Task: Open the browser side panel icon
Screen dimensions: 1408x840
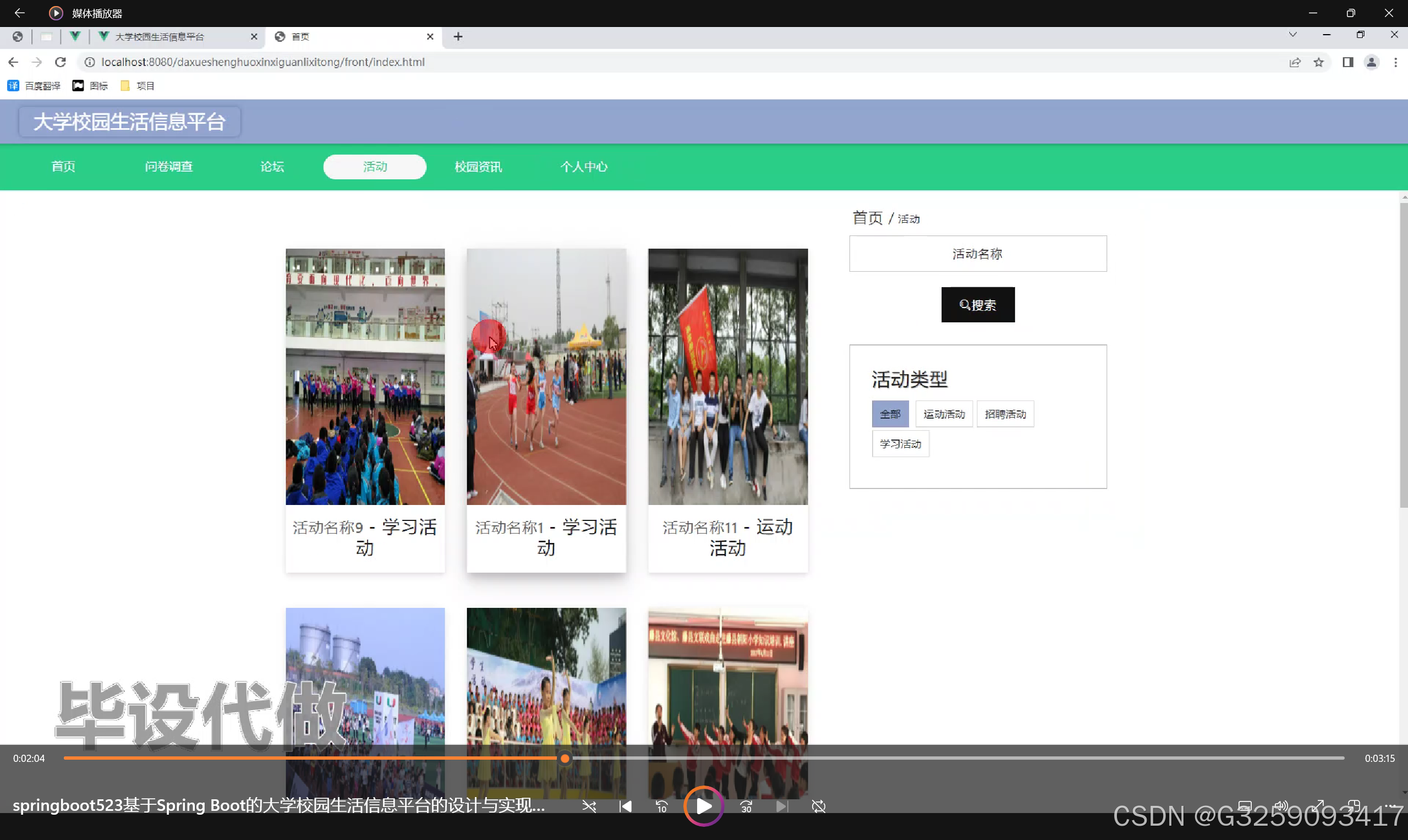Action: [1347, 62]
